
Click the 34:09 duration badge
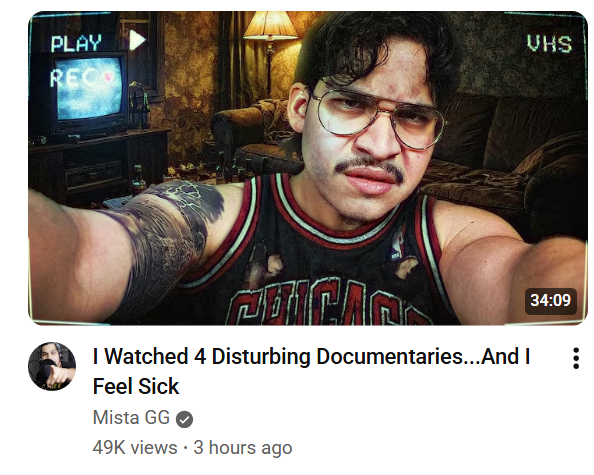(550, 301)
